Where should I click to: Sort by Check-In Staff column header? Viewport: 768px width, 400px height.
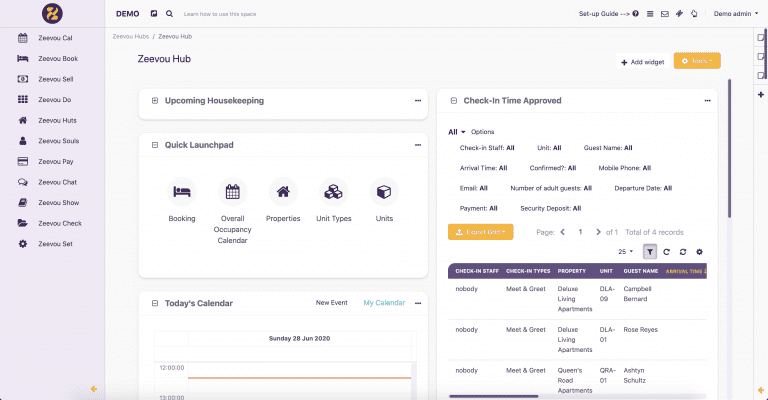tap(477, 271)
